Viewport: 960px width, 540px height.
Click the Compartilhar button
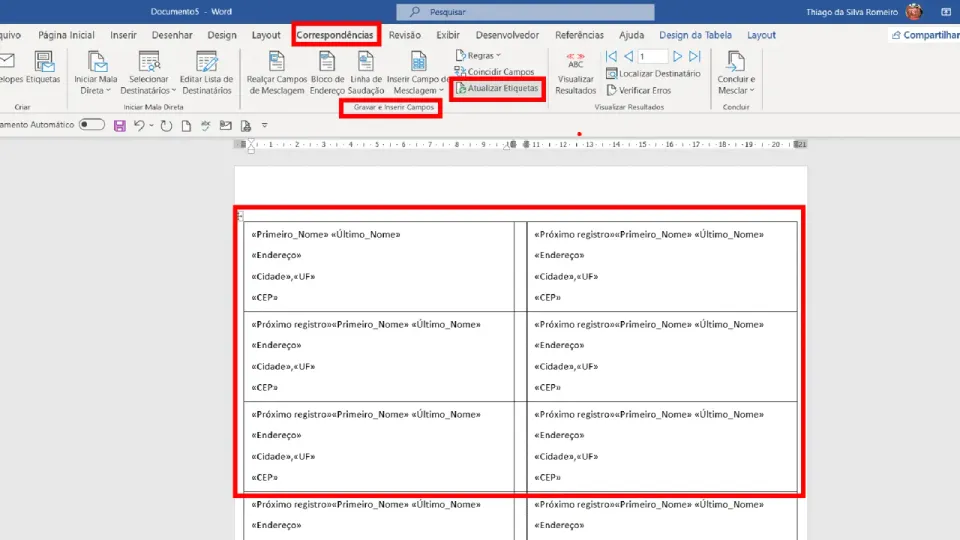(925, 35)
